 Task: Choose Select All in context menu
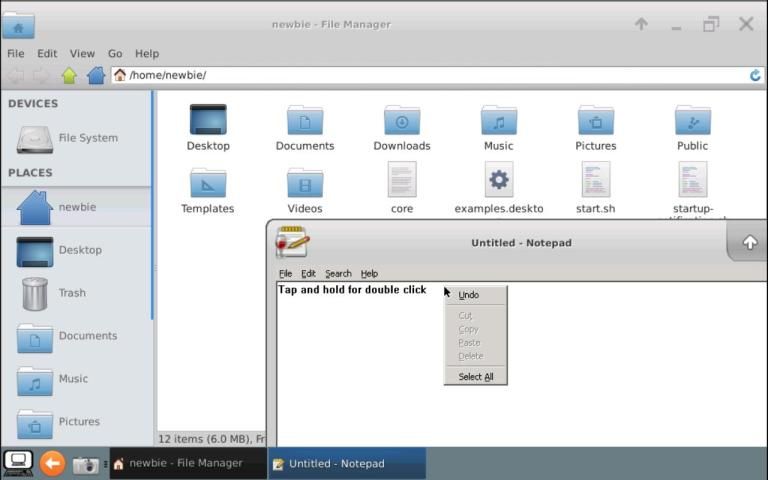475,377
